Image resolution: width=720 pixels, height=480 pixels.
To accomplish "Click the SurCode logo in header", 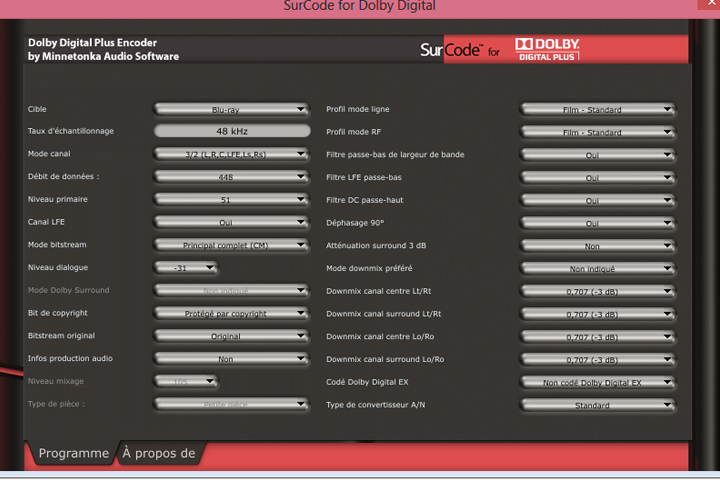I will point(460,50).
